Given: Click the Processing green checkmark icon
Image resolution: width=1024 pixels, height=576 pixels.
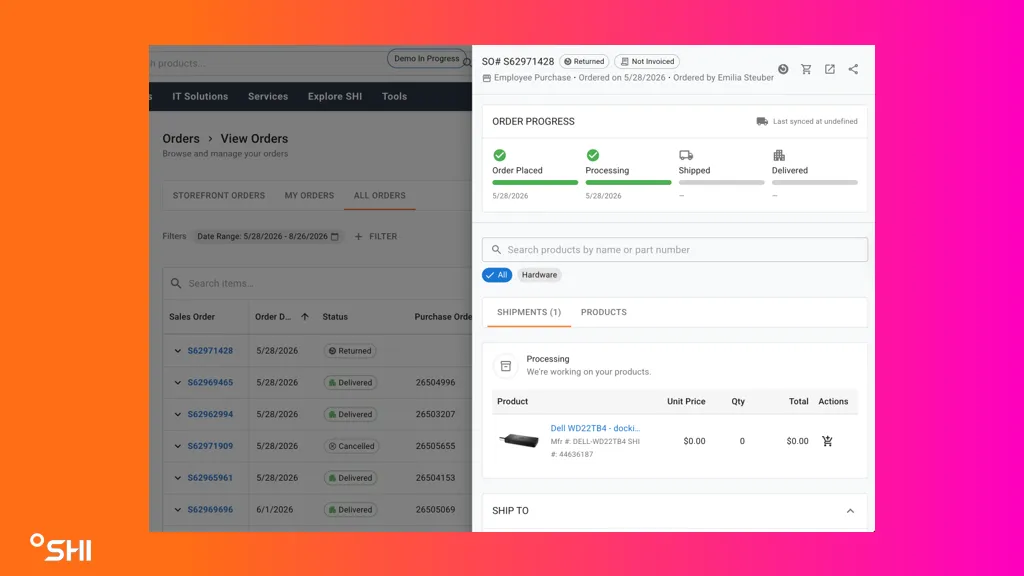Looking at the screenshot, I should pyautogui.click(x=593, y=155).
